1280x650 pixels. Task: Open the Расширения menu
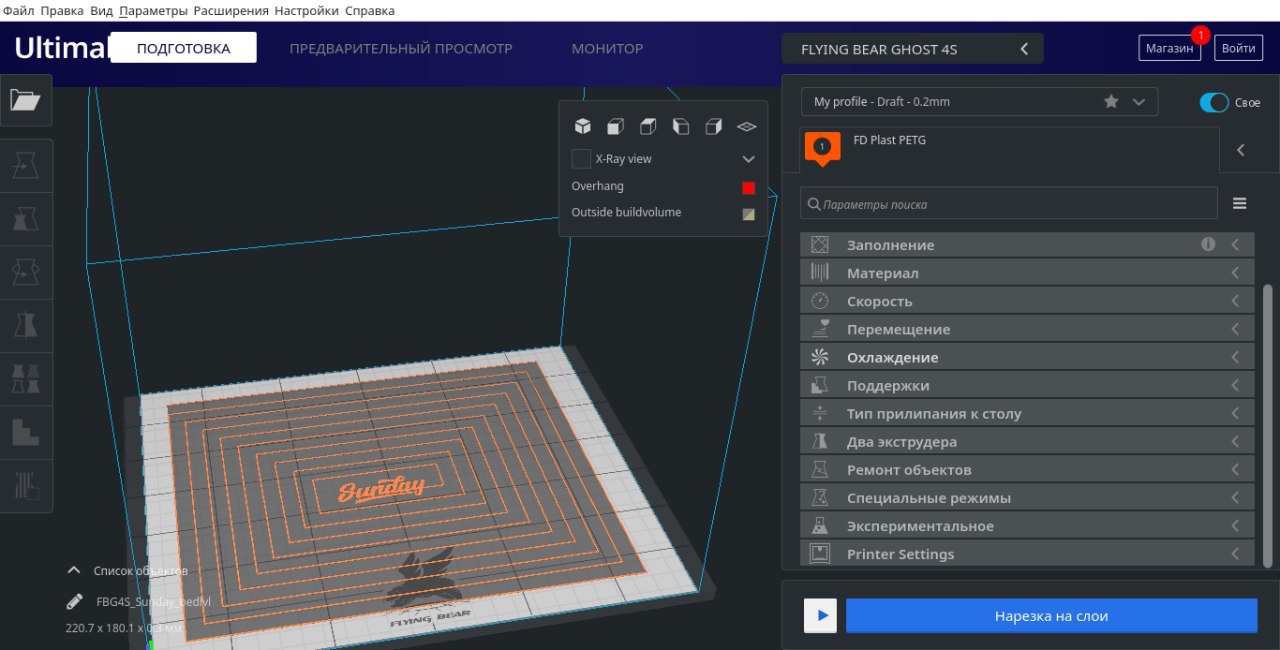(231, 10)
